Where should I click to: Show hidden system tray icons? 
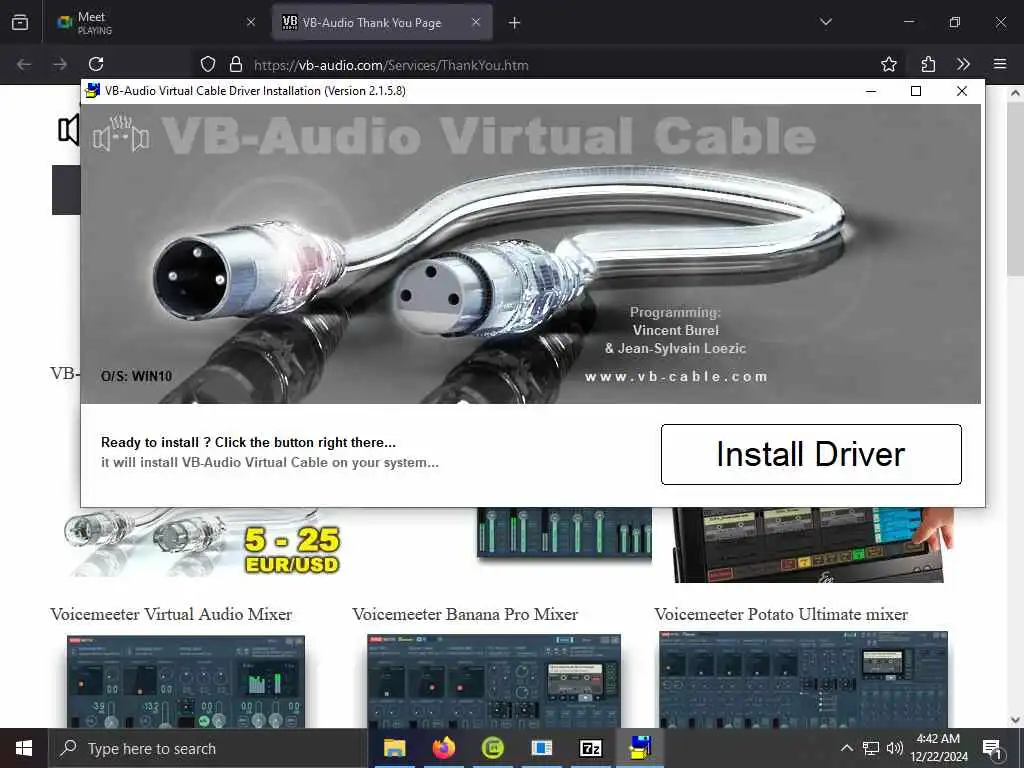click(846, 748)
